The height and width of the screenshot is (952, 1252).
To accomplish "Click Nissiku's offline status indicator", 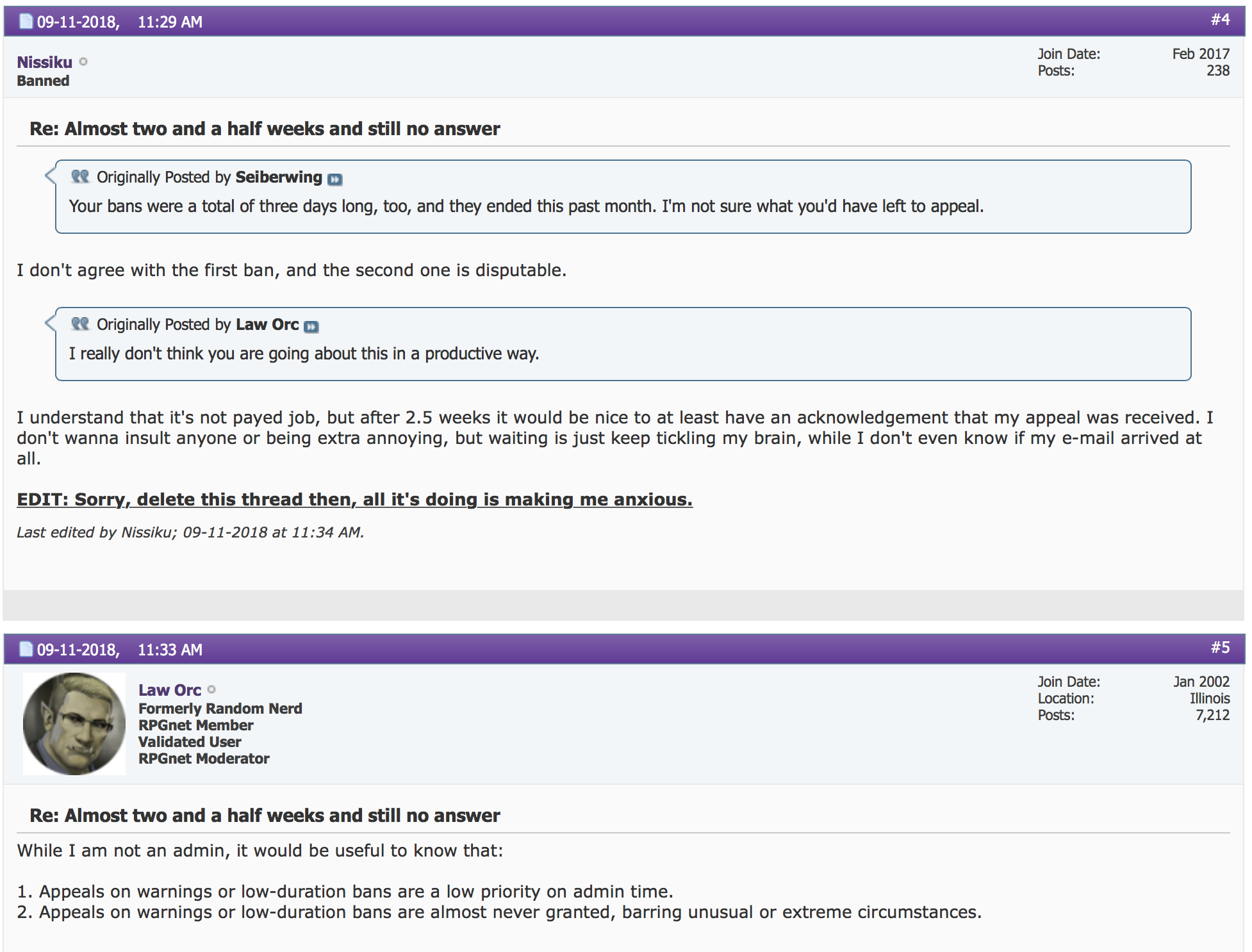I will tap(83, 62).
